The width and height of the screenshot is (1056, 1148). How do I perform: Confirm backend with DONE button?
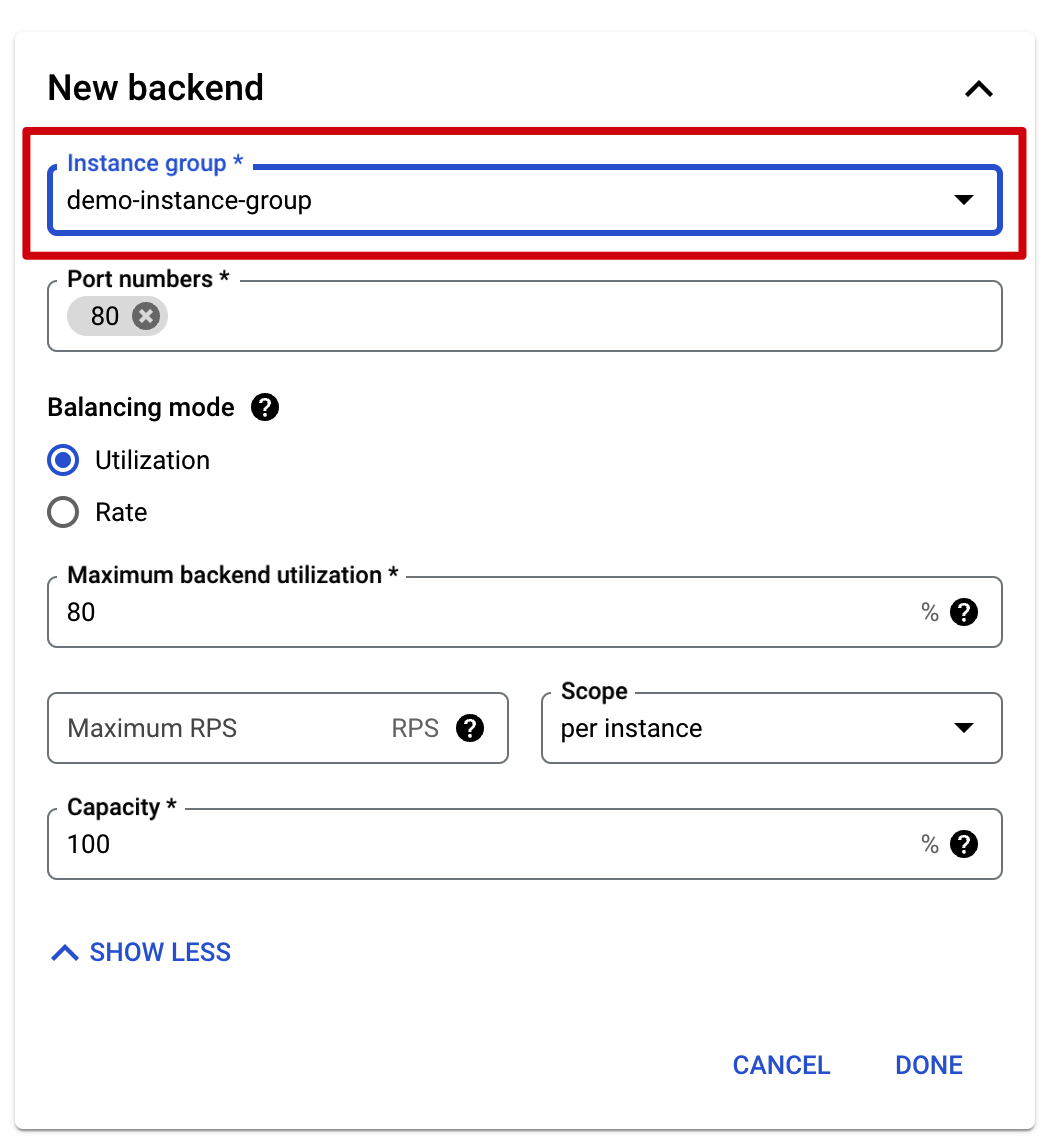tap(929, 1065)
